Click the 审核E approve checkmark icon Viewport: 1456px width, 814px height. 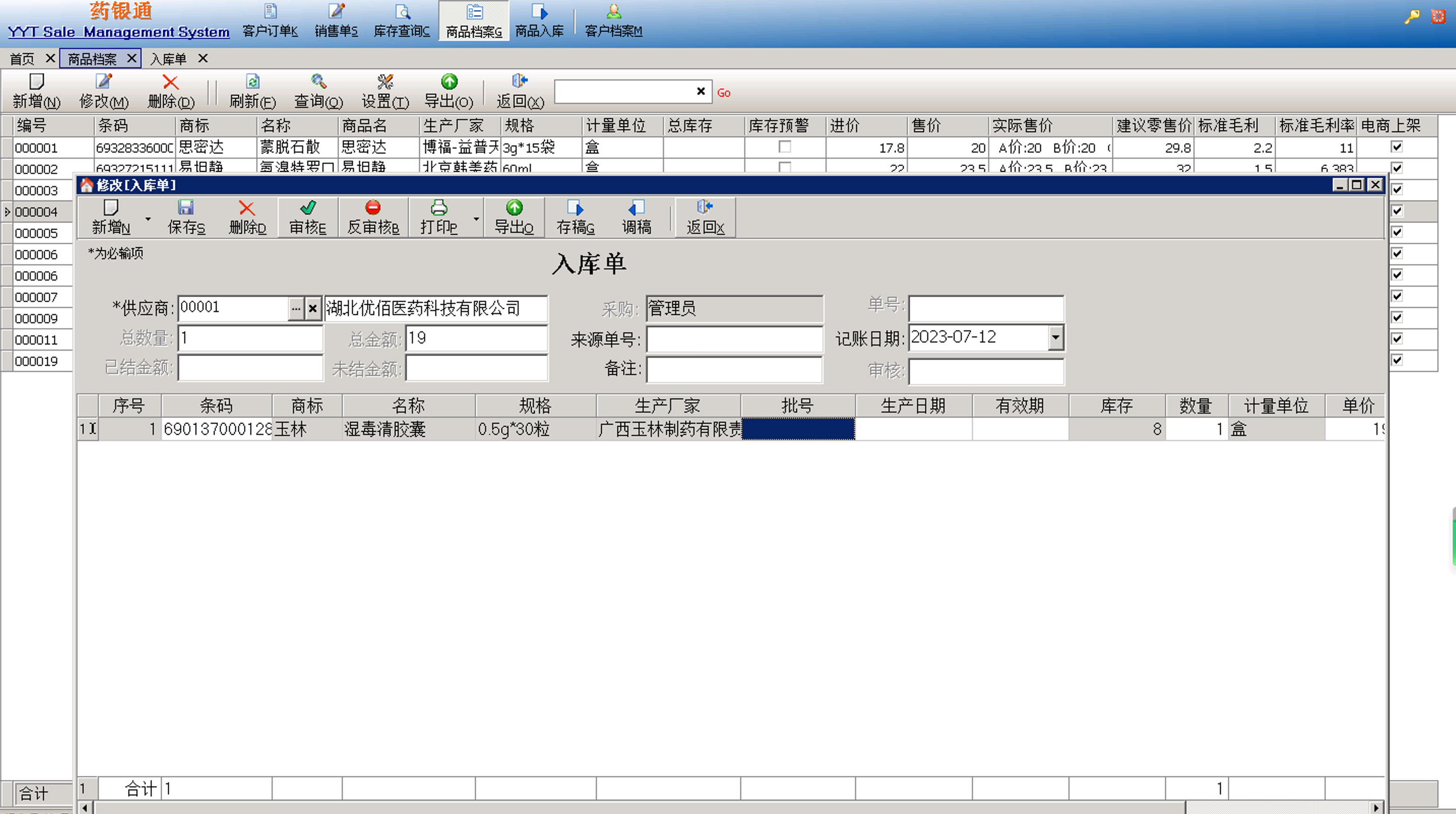(x=308, y=208)
